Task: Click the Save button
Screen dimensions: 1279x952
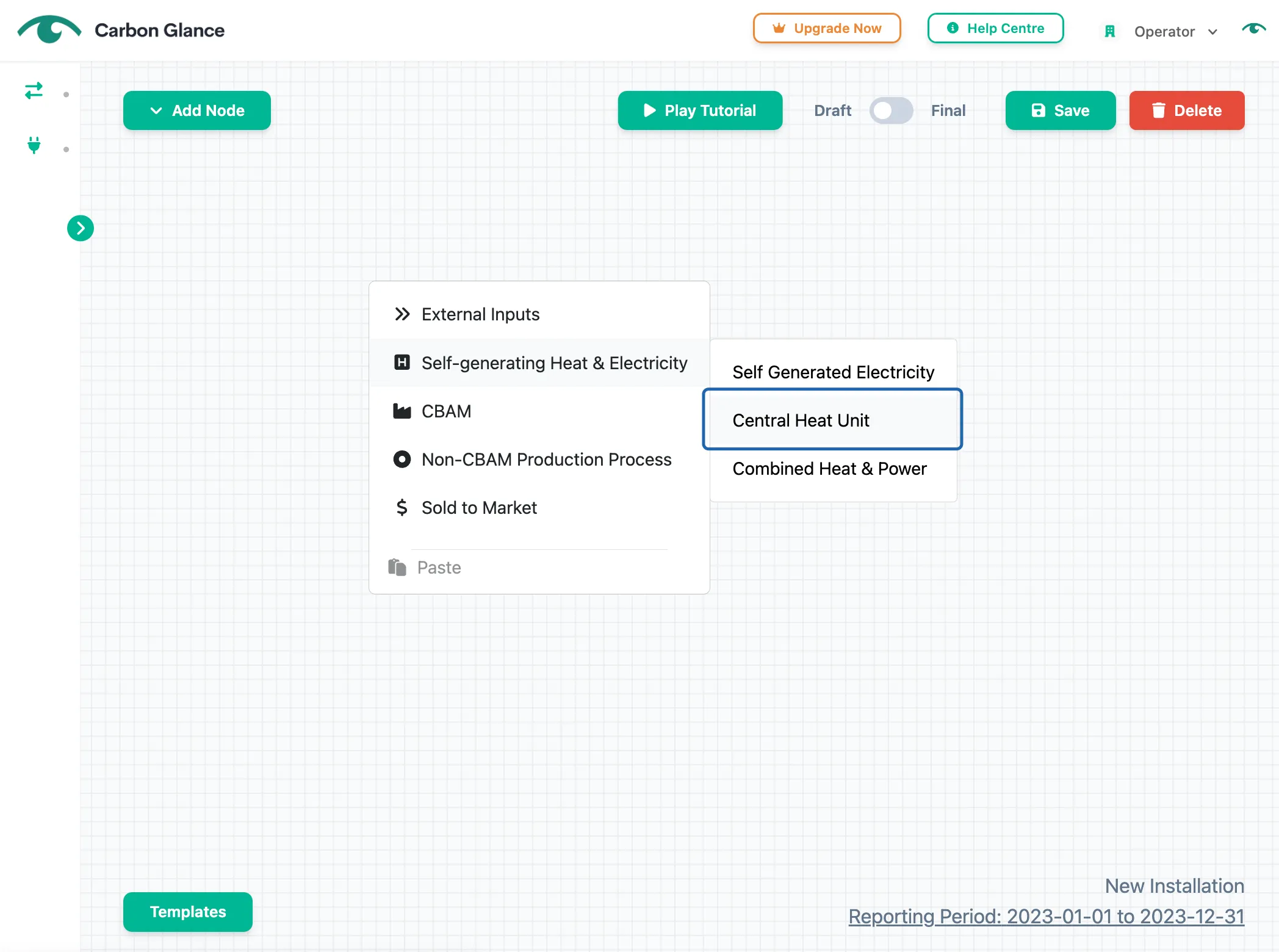Action: [1061, 110]
